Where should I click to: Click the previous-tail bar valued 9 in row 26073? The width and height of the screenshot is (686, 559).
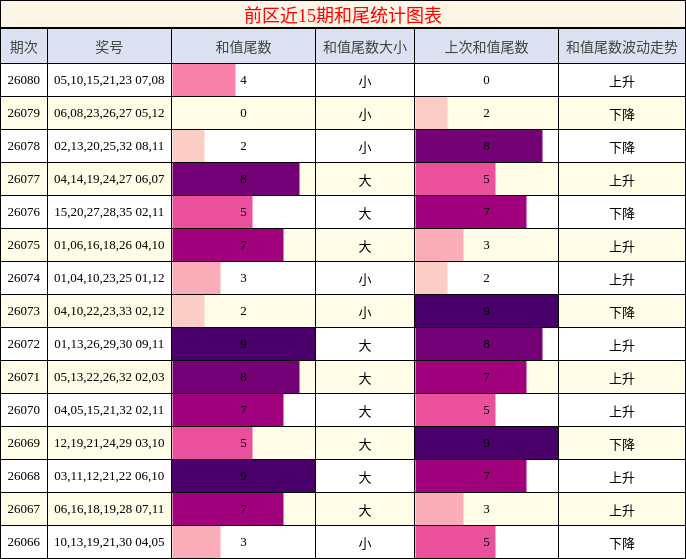[x=486, y=311]
